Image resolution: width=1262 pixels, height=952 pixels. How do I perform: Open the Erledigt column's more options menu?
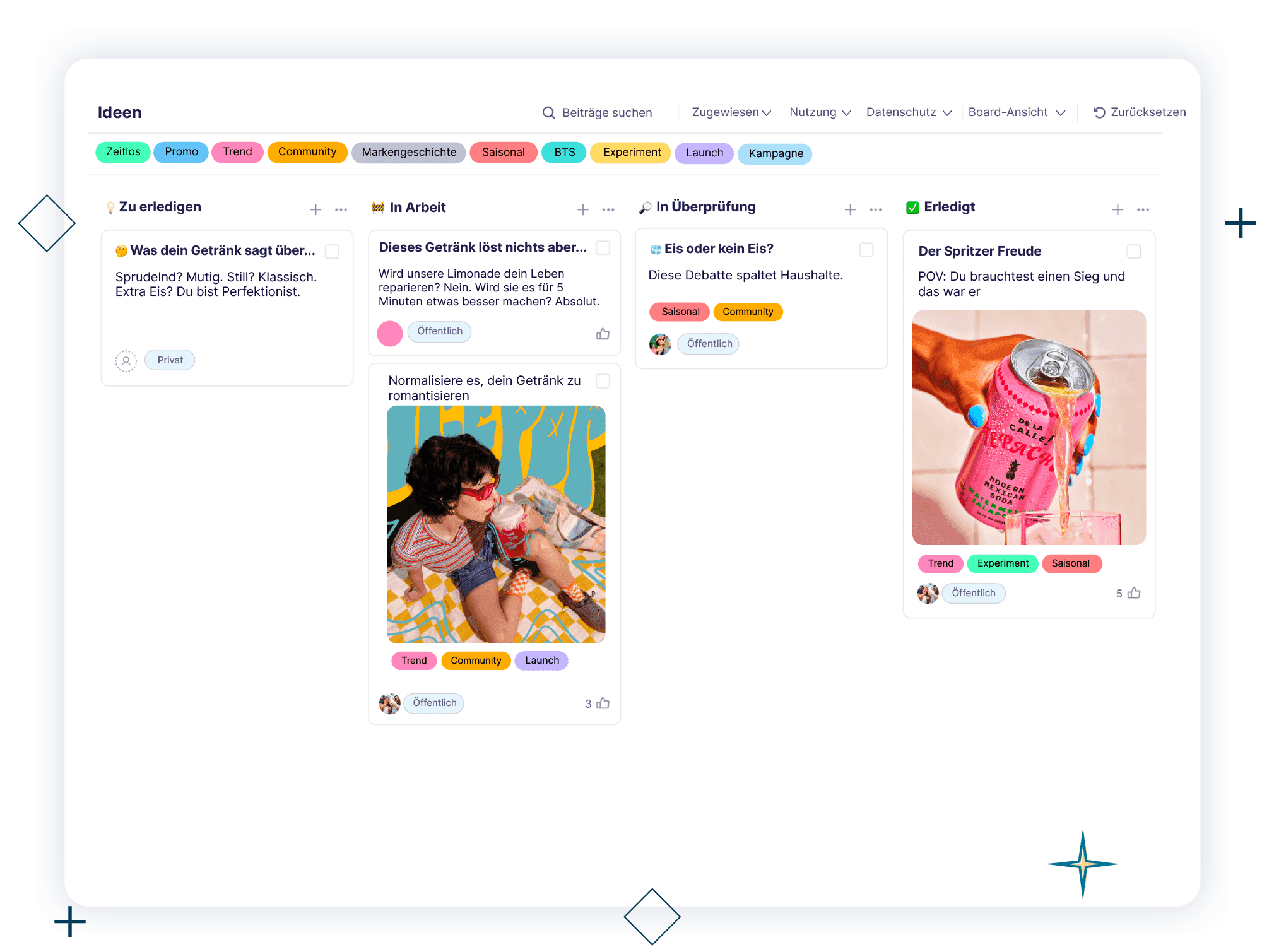pos(1143,209)
